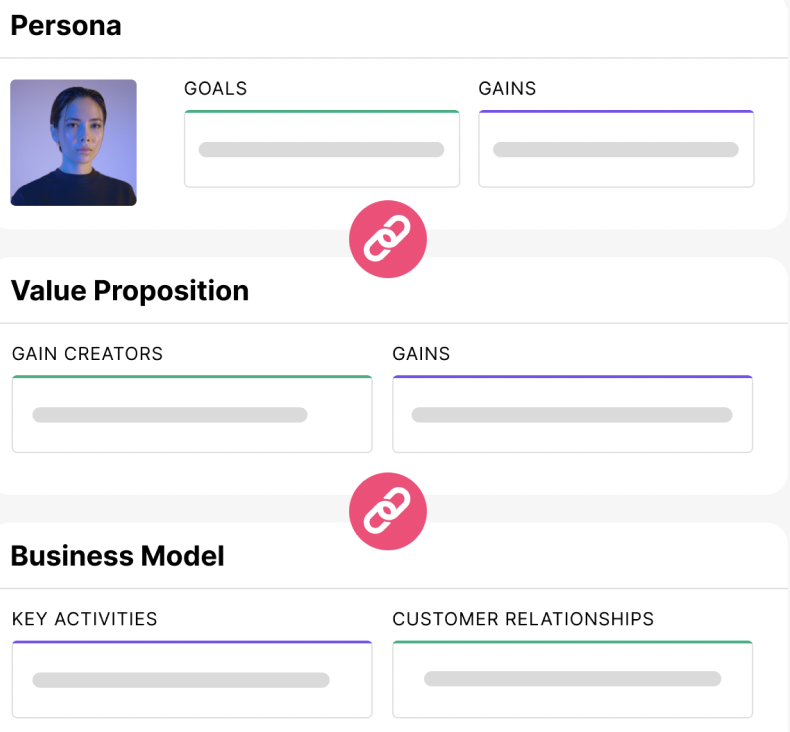Click the CUSTOMER RELATIONSHIPS label

(523, 619)
